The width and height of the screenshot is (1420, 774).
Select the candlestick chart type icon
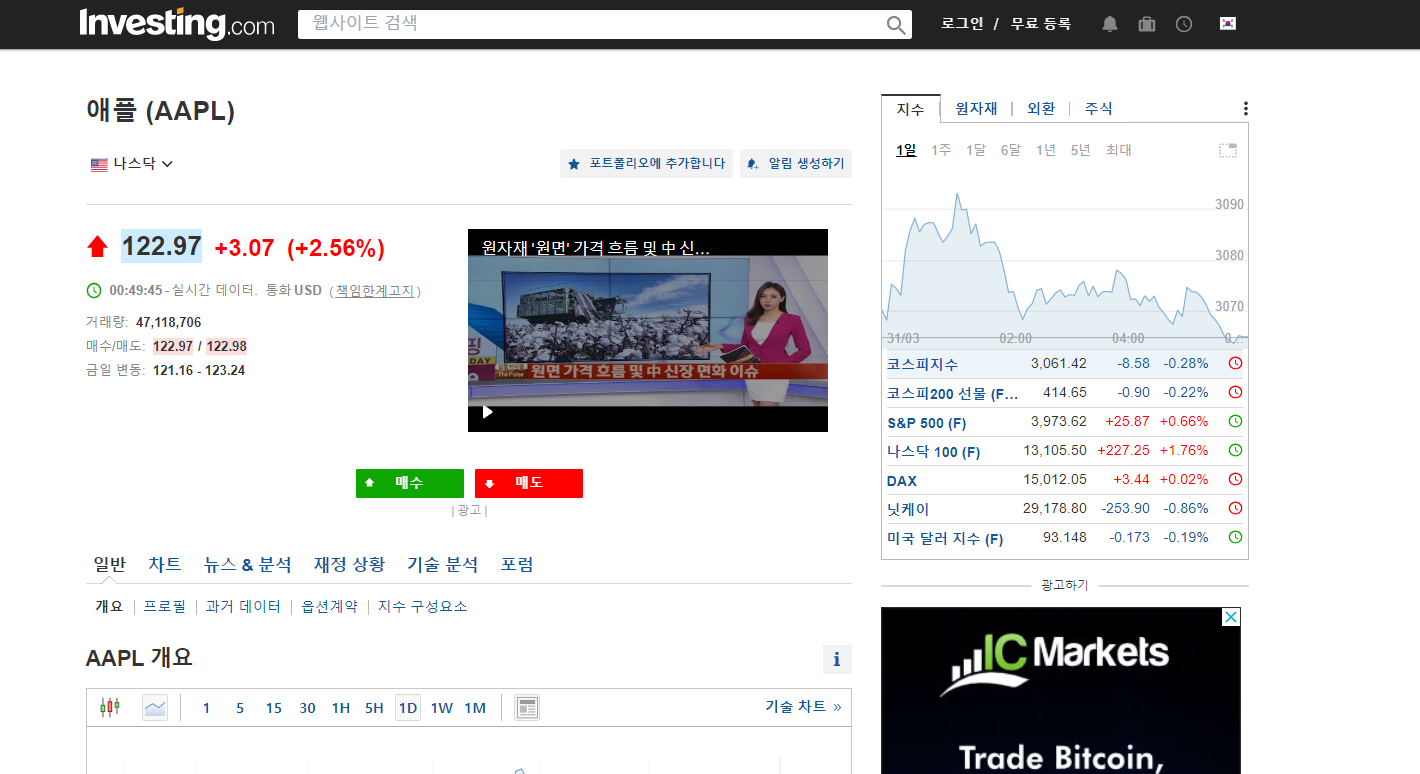110,708
